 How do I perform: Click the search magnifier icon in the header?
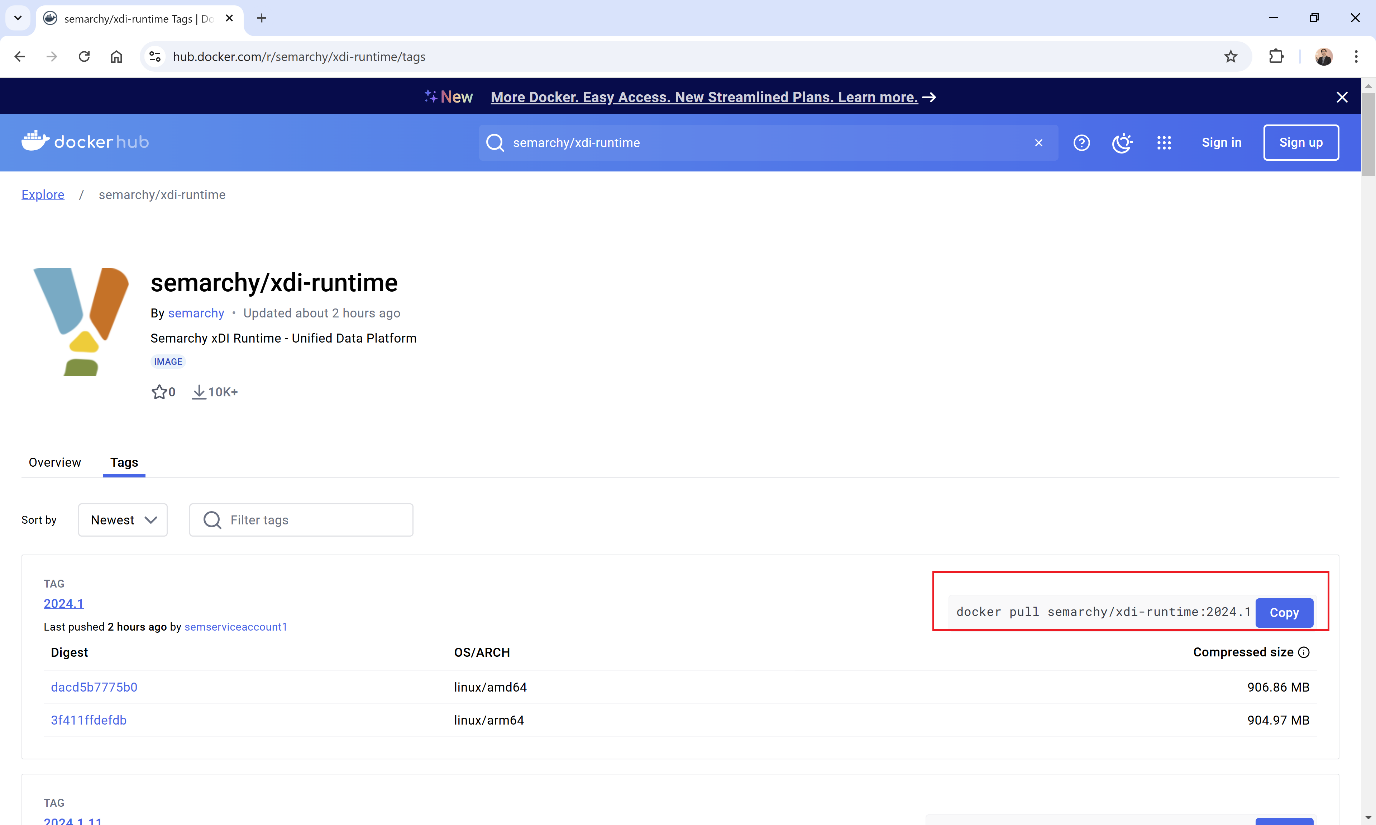coord(495,143)
